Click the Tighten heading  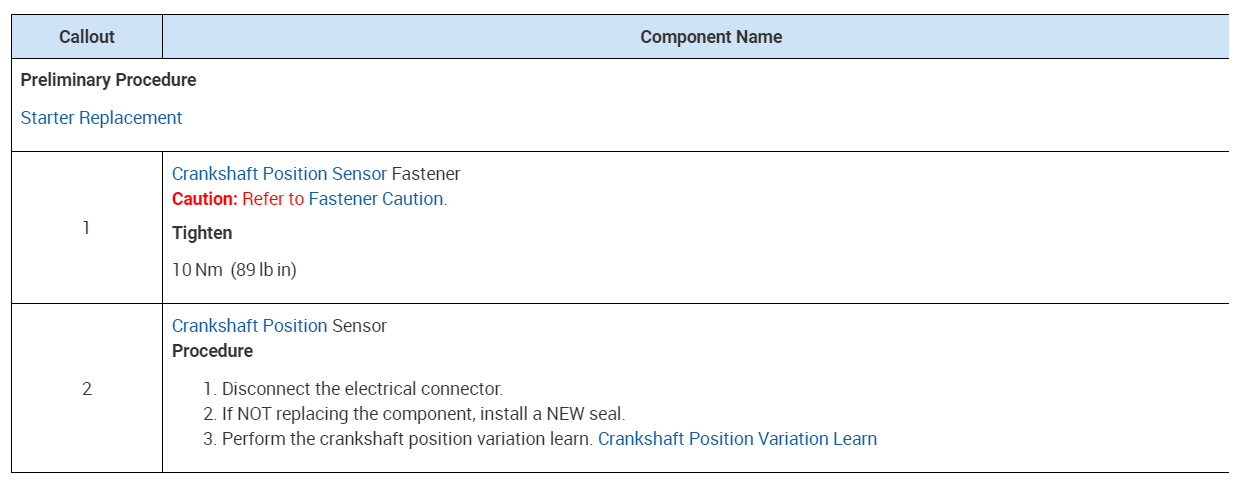pyautogui.click(x=202, y=233)
